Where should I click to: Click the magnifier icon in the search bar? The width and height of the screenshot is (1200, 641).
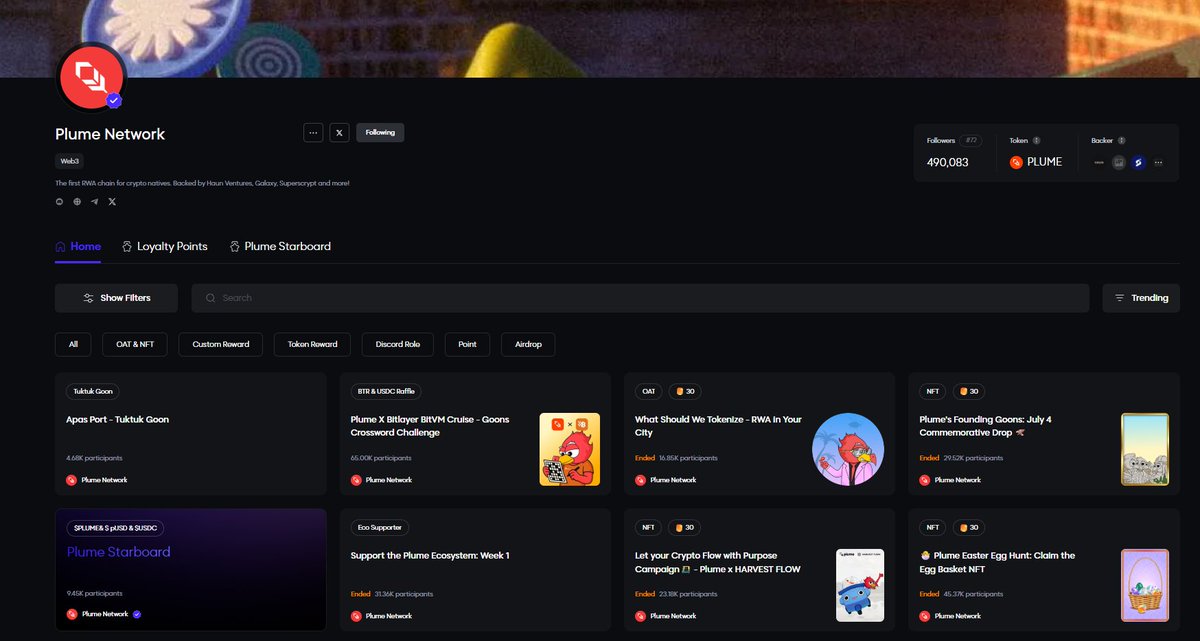[210, 298]
